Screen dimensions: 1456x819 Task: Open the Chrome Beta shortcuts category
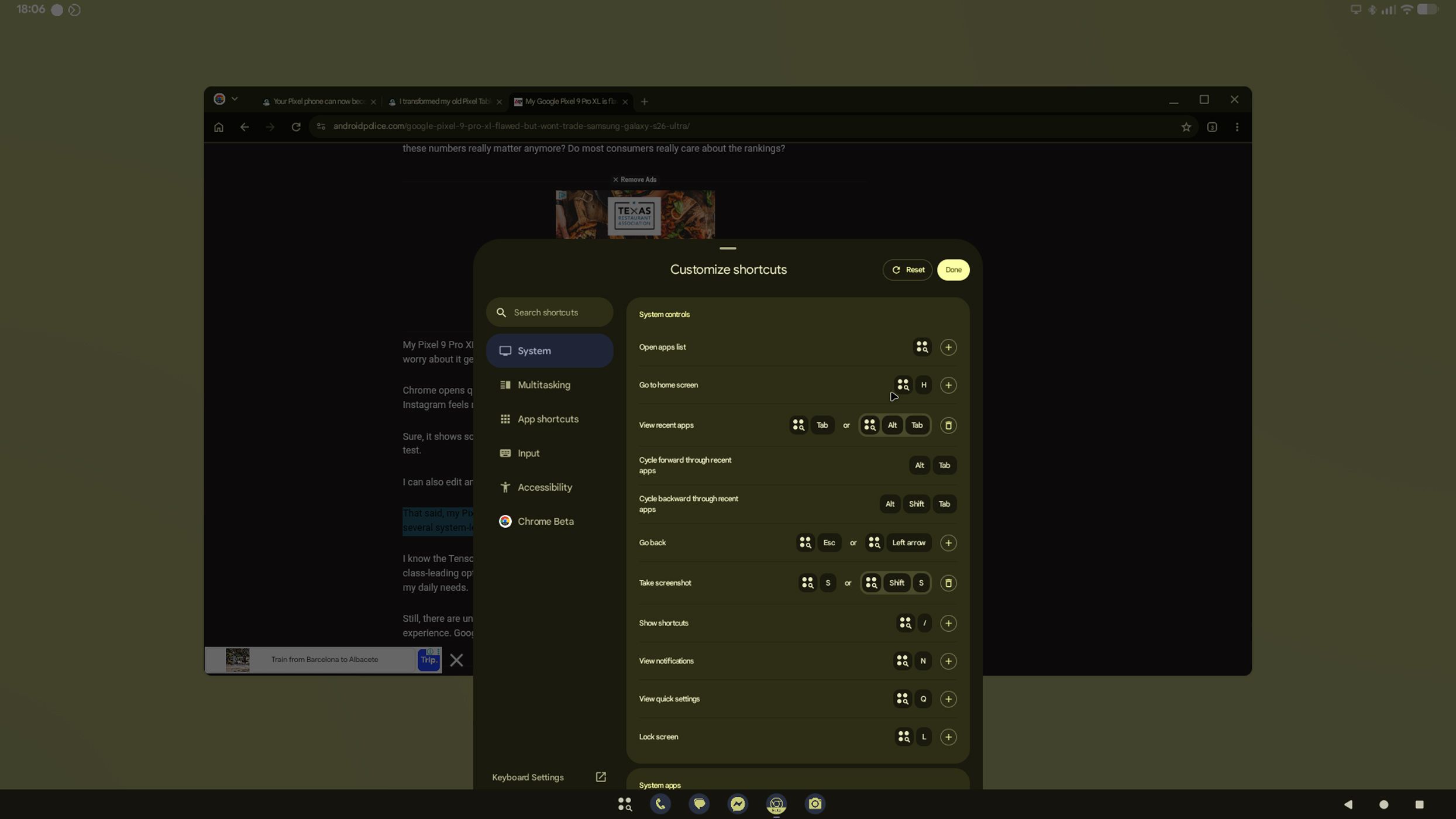[549, 522]
